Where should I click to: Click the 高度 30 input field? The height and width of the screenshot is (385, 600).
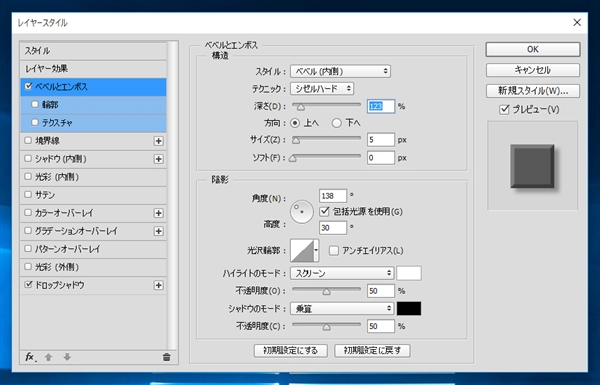click(333, 228)
